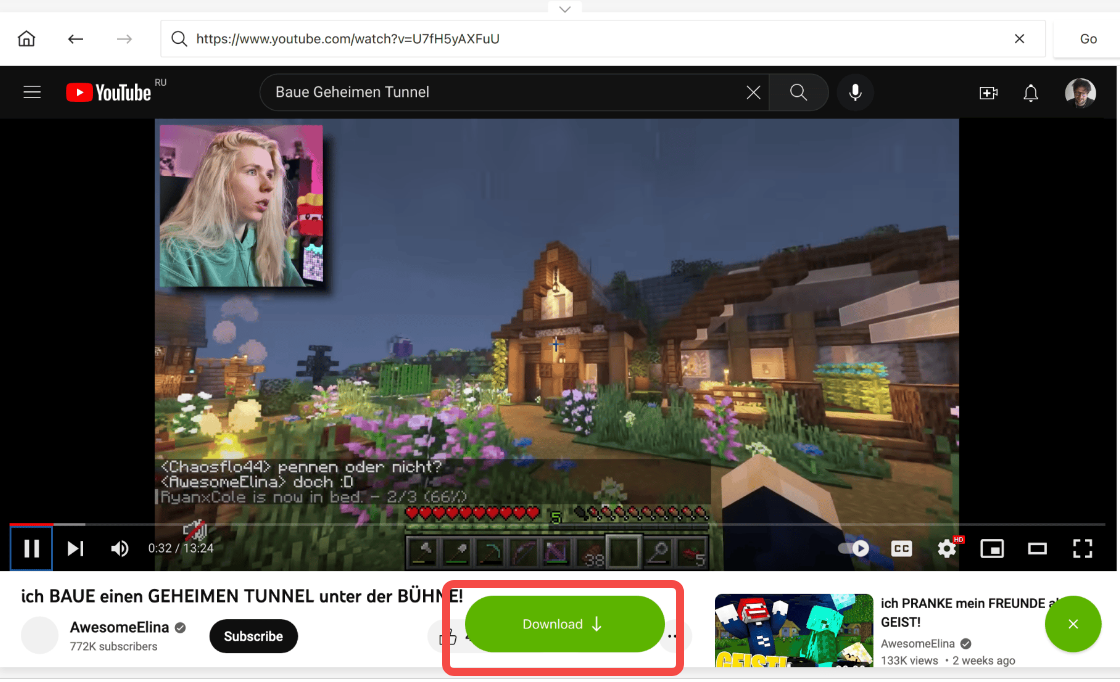The width and height of the screenshot is (1120, 682).
Task: Open YouTube notifications bell
Action: (1031, 93)
